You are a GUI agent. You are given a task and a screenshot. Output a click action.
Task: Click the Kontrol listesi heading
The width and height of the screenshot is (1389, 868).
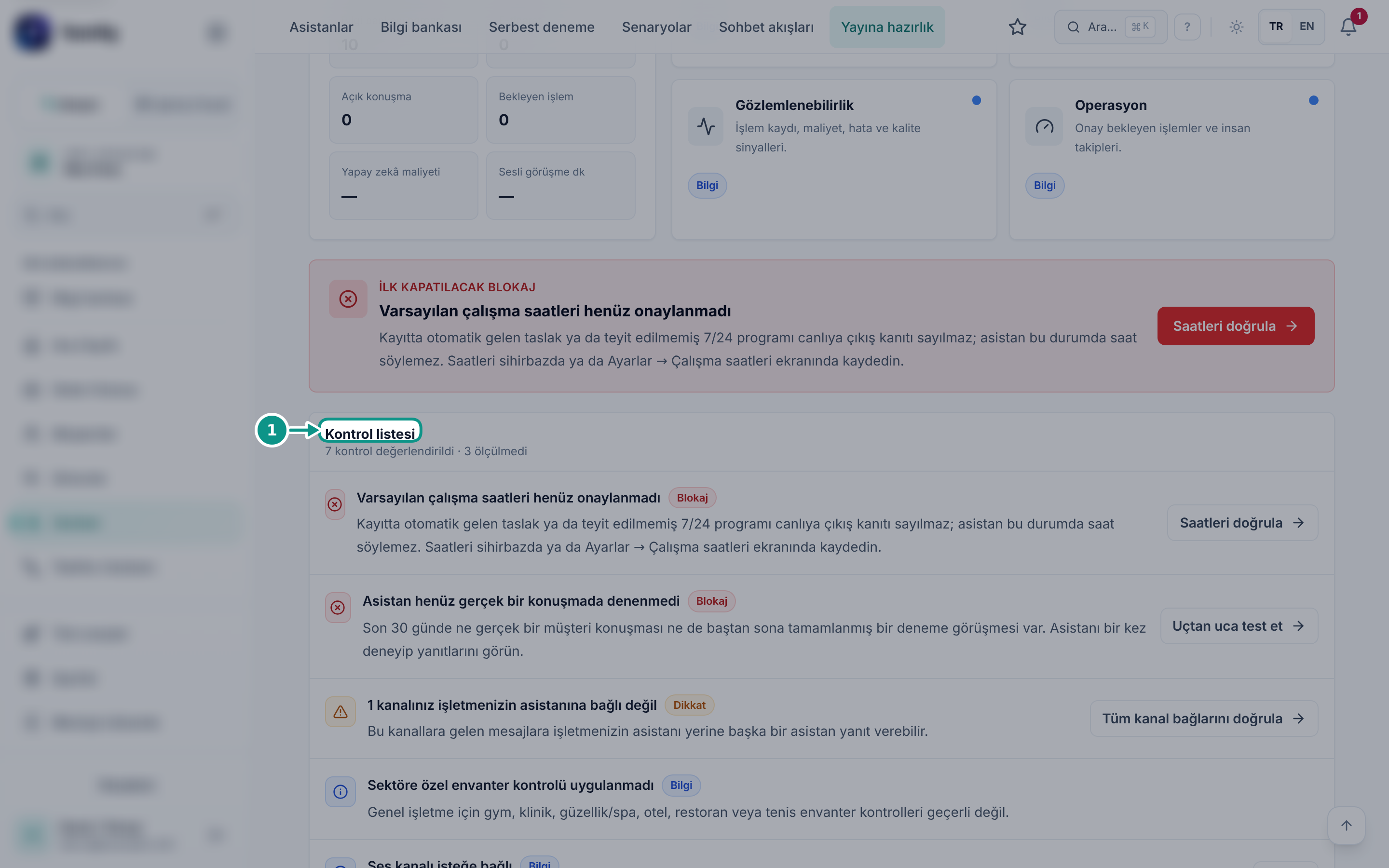point(369,434)
